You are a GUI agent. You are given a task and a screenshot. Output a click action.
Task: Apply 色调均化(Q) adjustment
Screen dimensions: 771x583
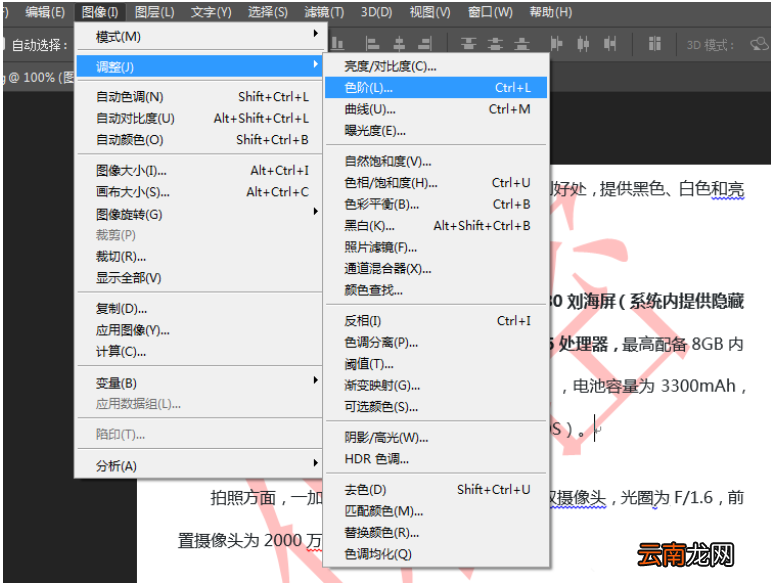436,554
